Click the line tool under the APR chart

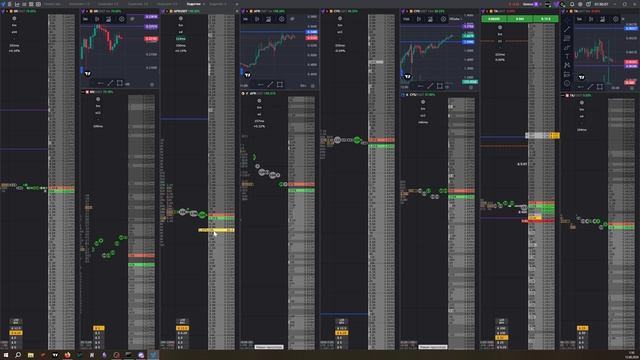270,84
